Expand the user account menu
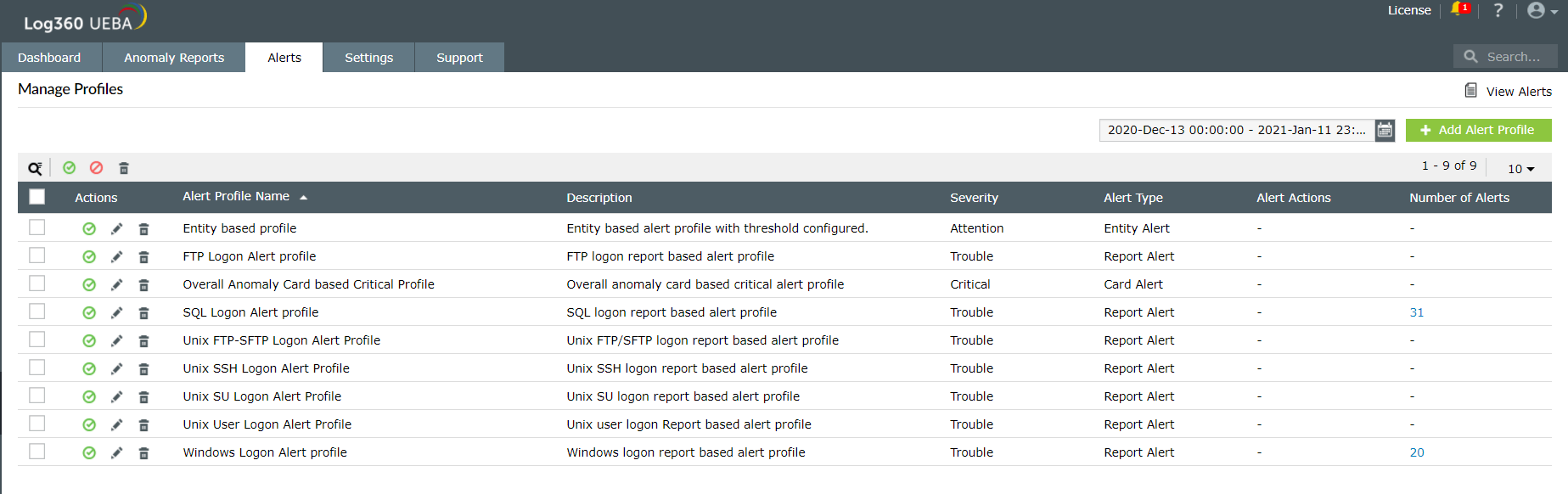1568x494 pixels. point(1542,11)
